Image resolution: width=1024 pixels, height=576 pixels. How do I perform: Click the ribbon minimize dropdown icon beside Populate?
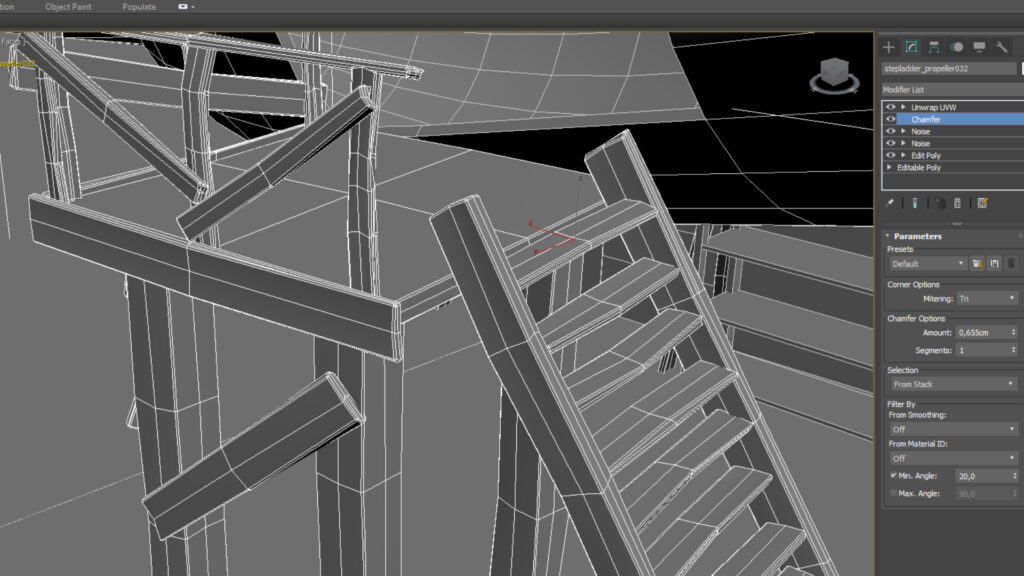click(186, 7)
